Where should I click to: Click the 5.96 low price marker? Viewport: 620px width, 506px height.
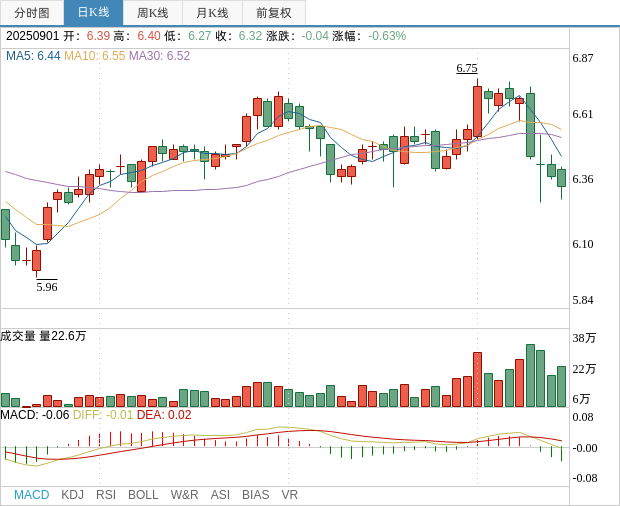(47, 287)
